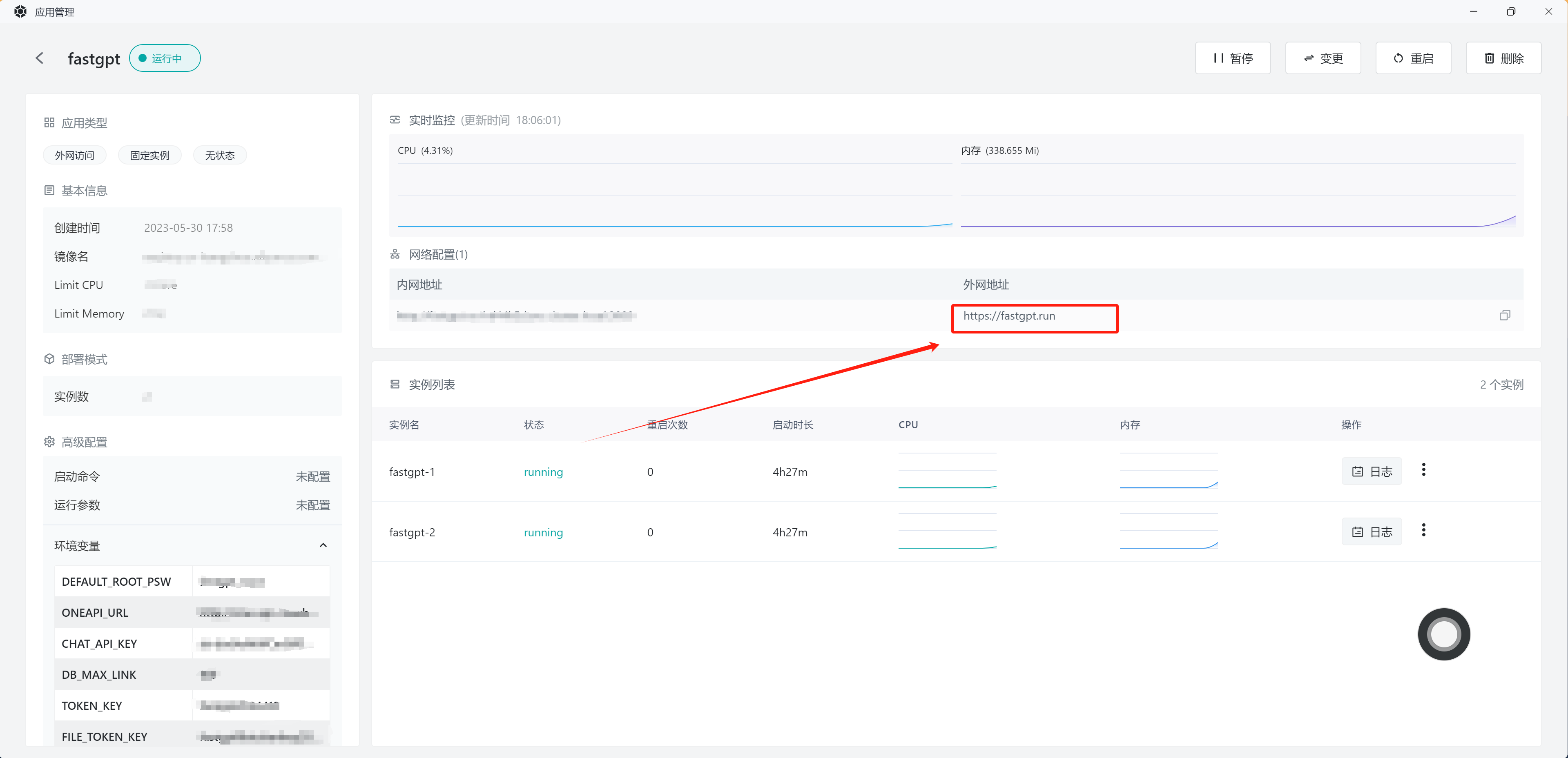Open the https://fastgpt.run external link
Viewport: 1568px width, 758px height.
point(1008,316)
